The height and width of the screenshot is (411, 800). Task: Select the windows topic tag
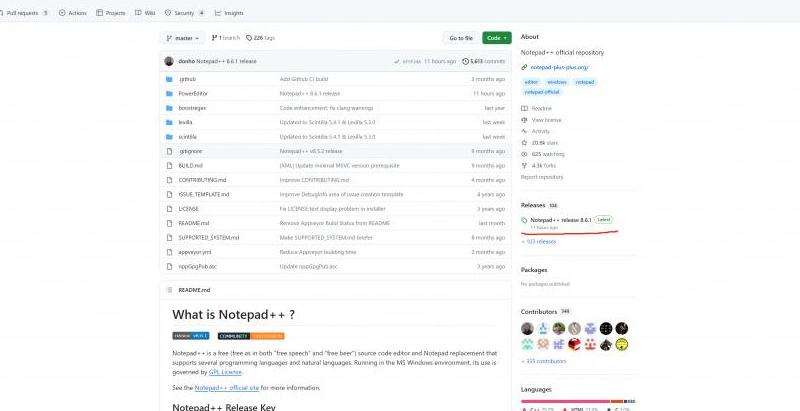[556, 82]
